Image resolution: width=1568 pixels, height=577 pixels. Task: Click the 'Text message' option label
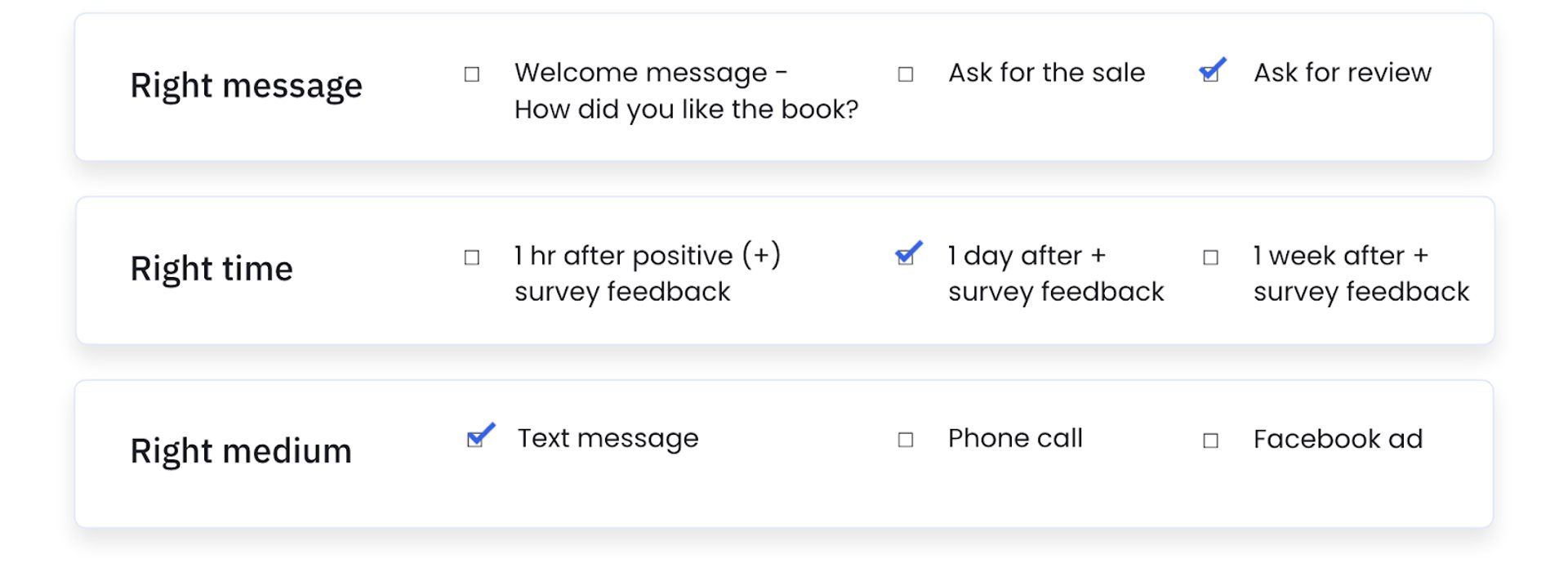pyautogui.click(x=608, y=439)
